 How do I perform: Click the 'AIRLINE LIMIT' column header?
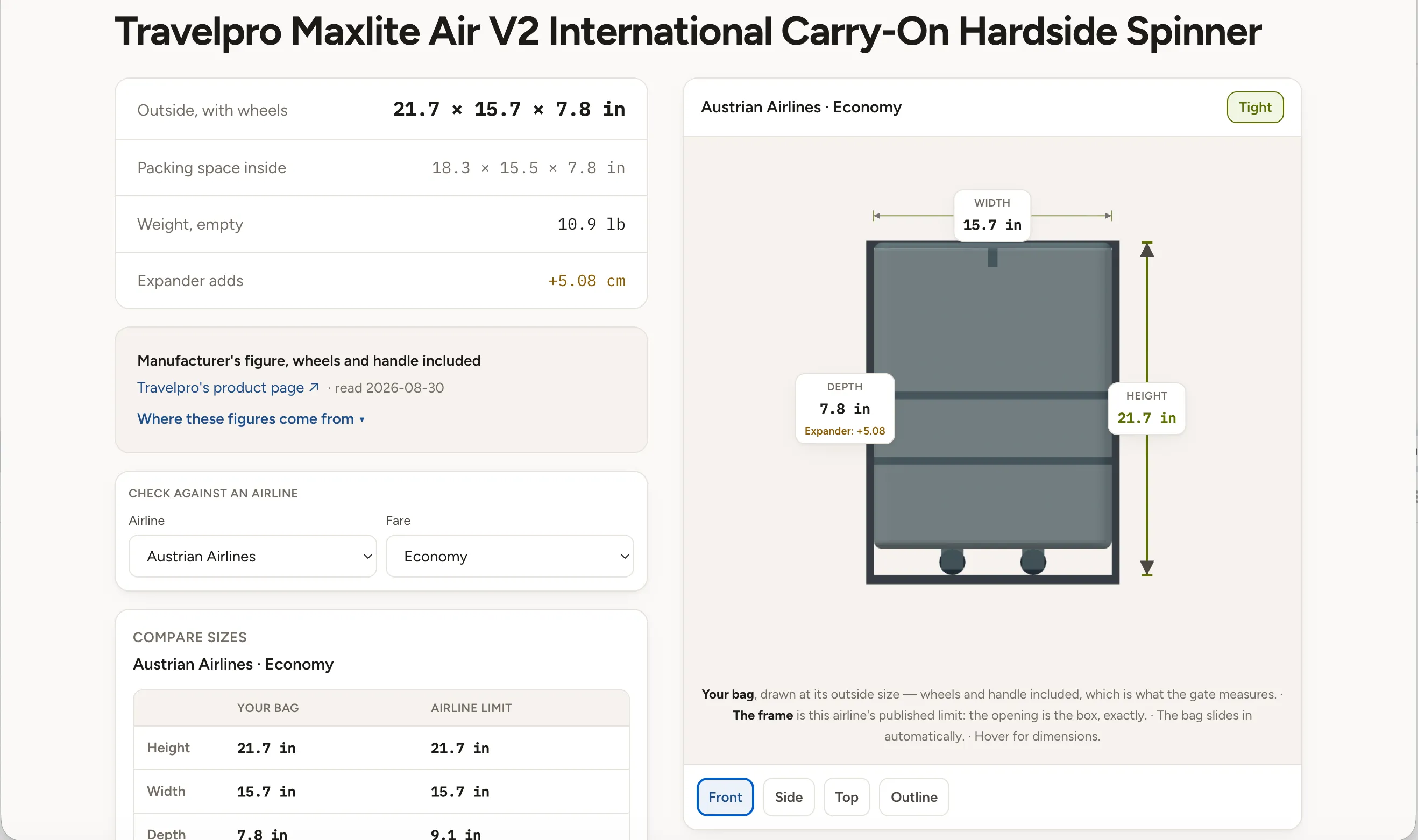click(471, 708)
